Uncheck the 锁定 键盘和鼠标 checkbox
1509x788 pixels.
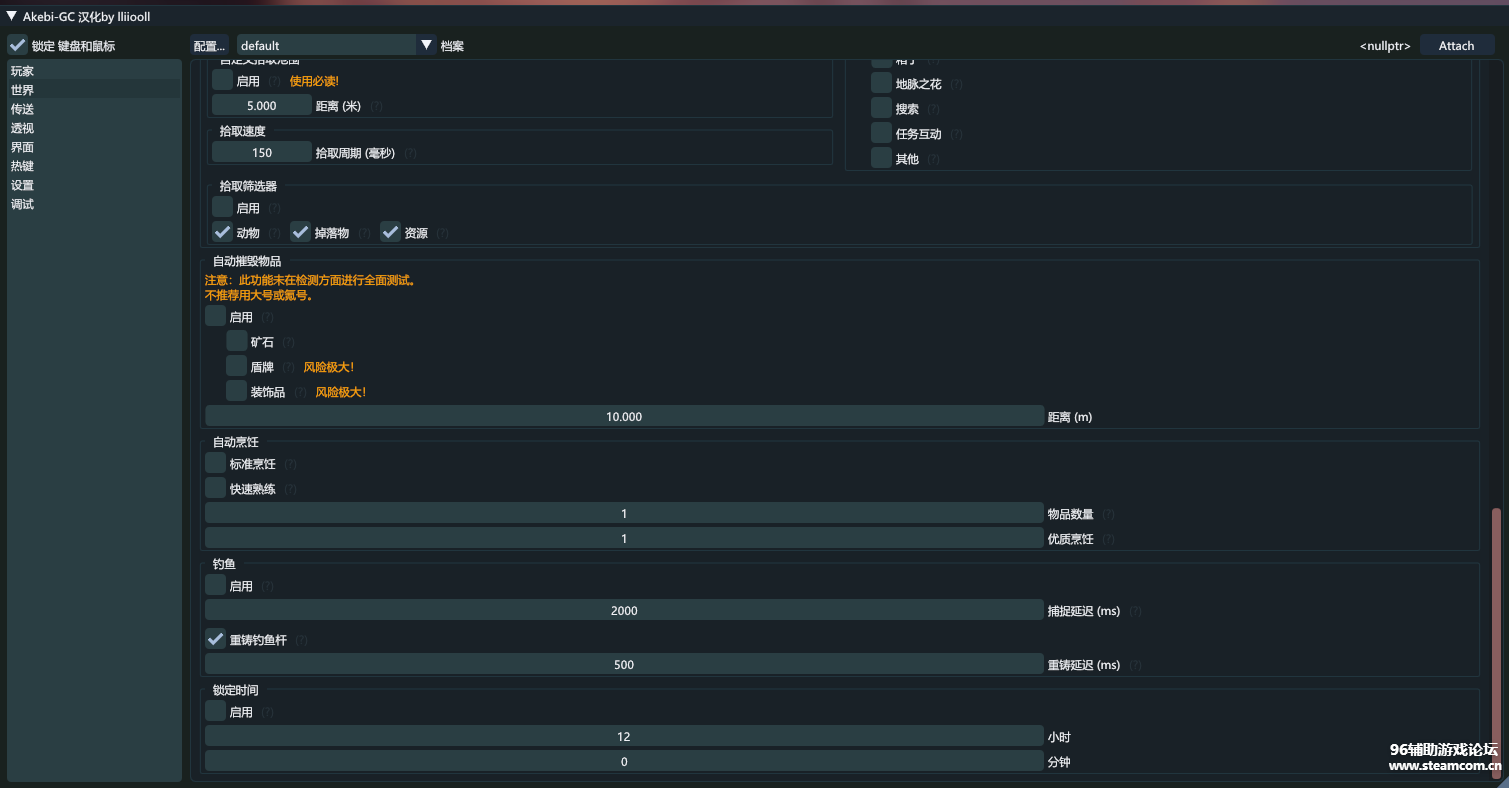[x=18, y=46]
